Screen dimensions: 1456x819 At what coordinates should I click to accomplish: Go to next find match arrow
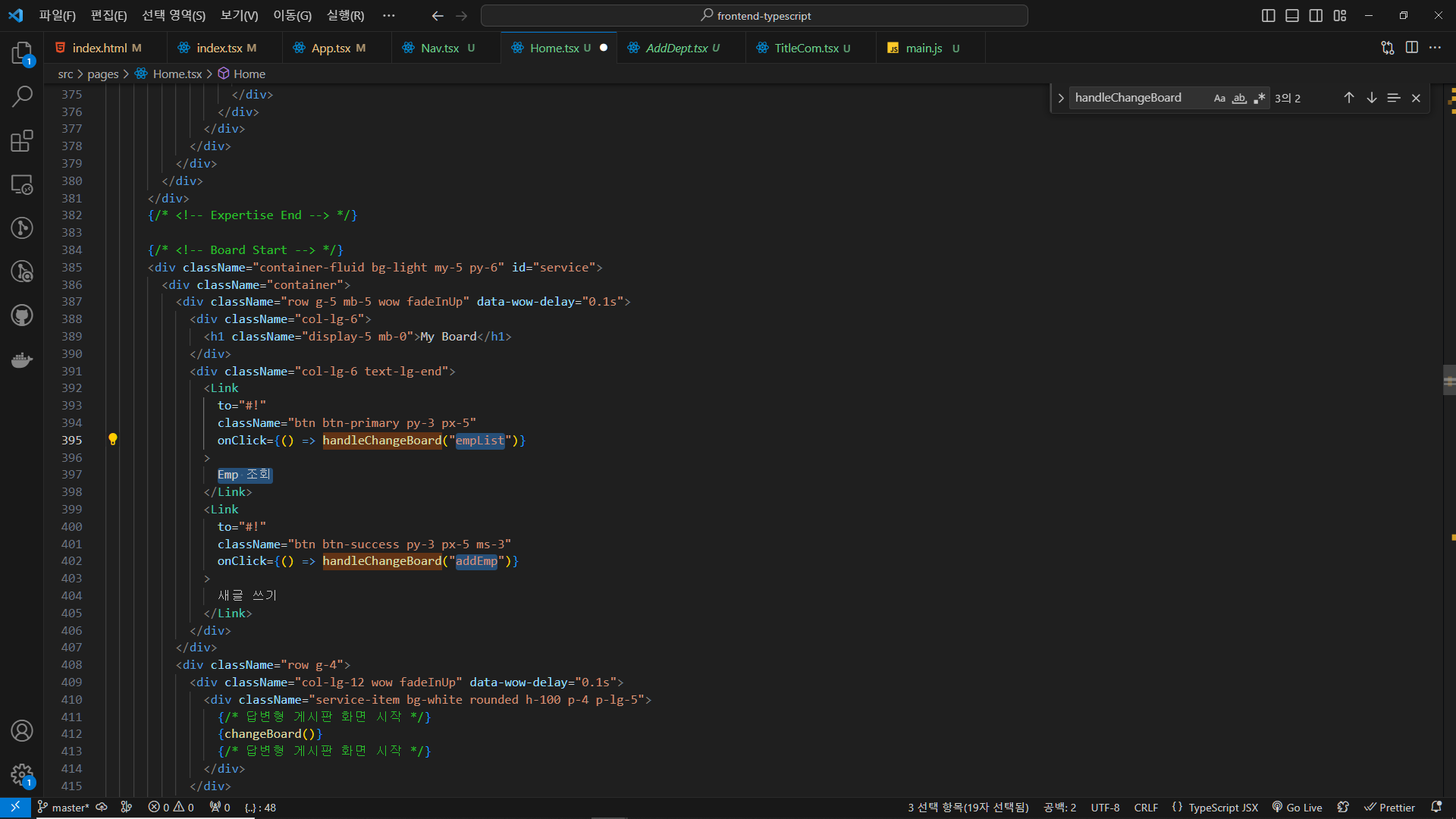tap(1371, 98)
